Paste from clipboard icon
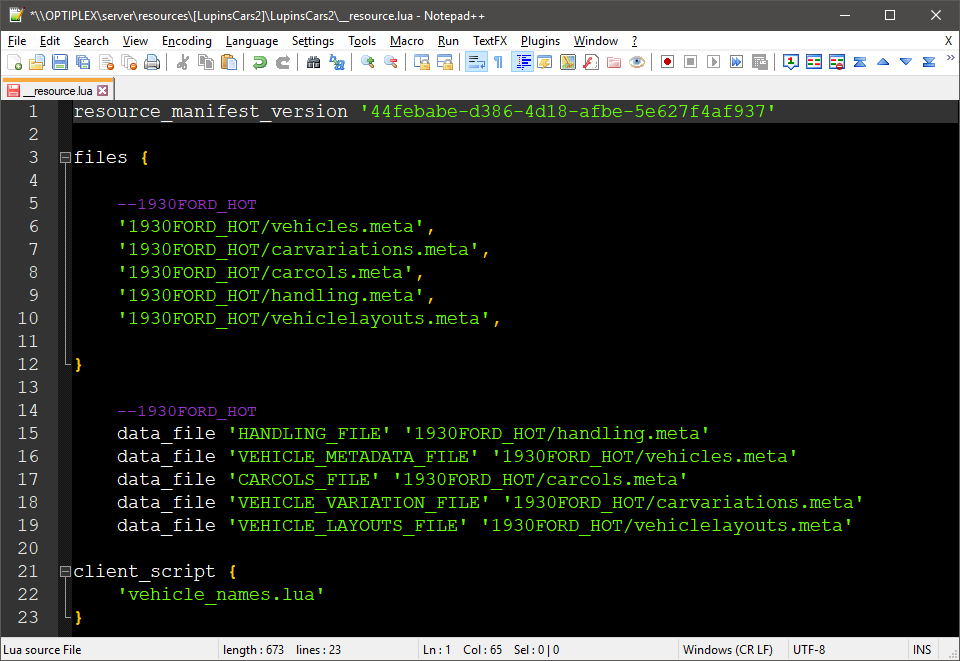960x661 pixels. 229,62
